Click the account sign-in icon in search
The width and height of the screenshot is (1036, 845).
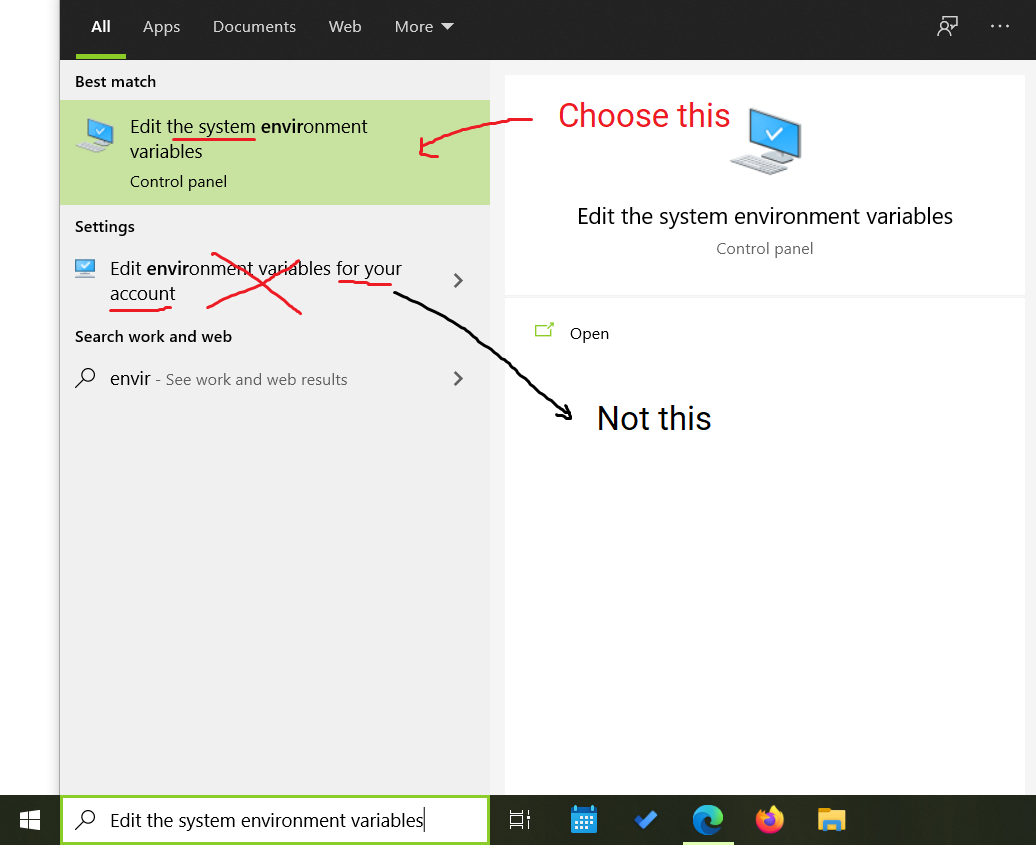point(947,26)
